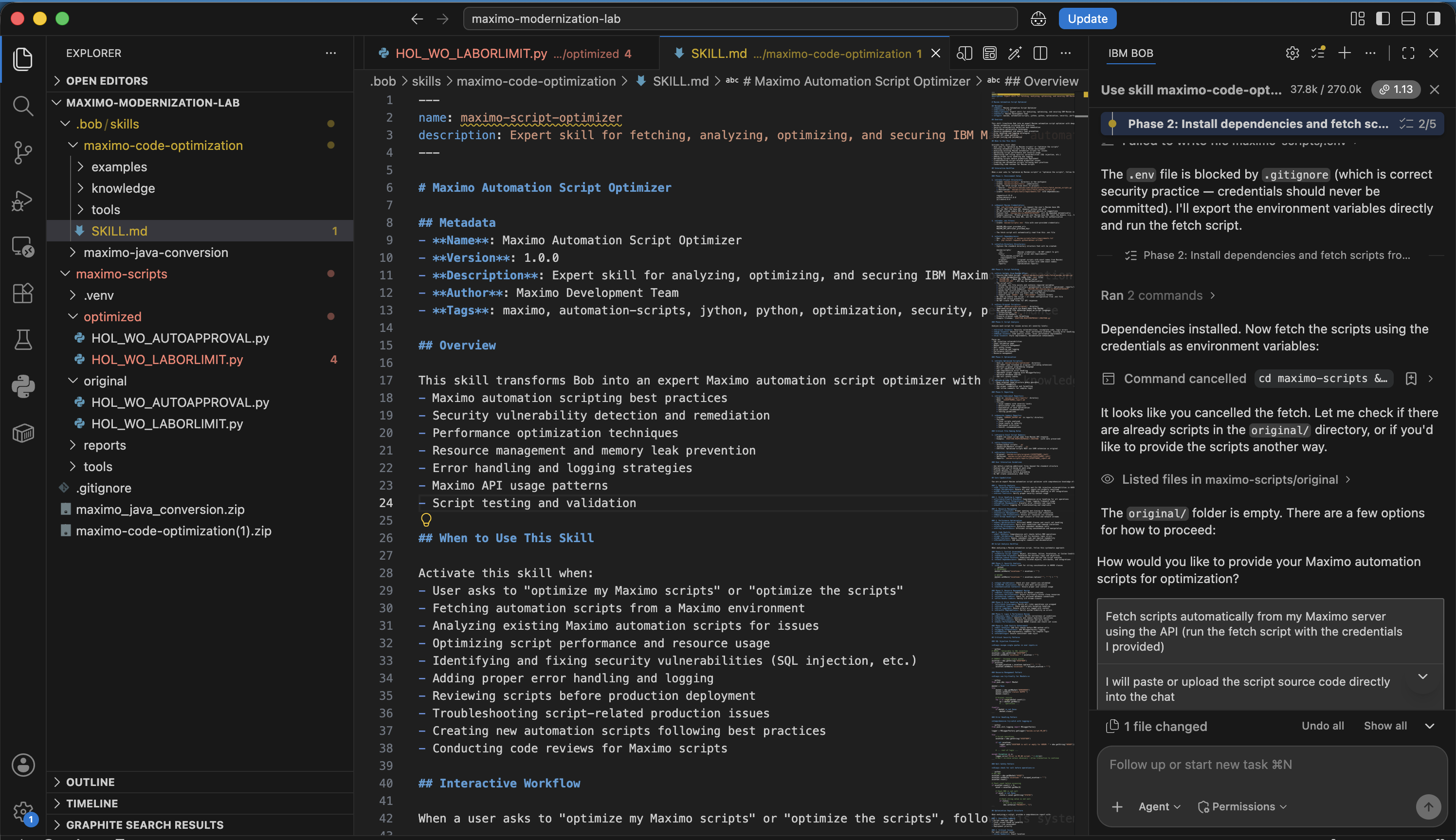Expand IBM Bob panel to fullscreen
This screenshot has width=1456, height=840.
(x=1408, y=53)
